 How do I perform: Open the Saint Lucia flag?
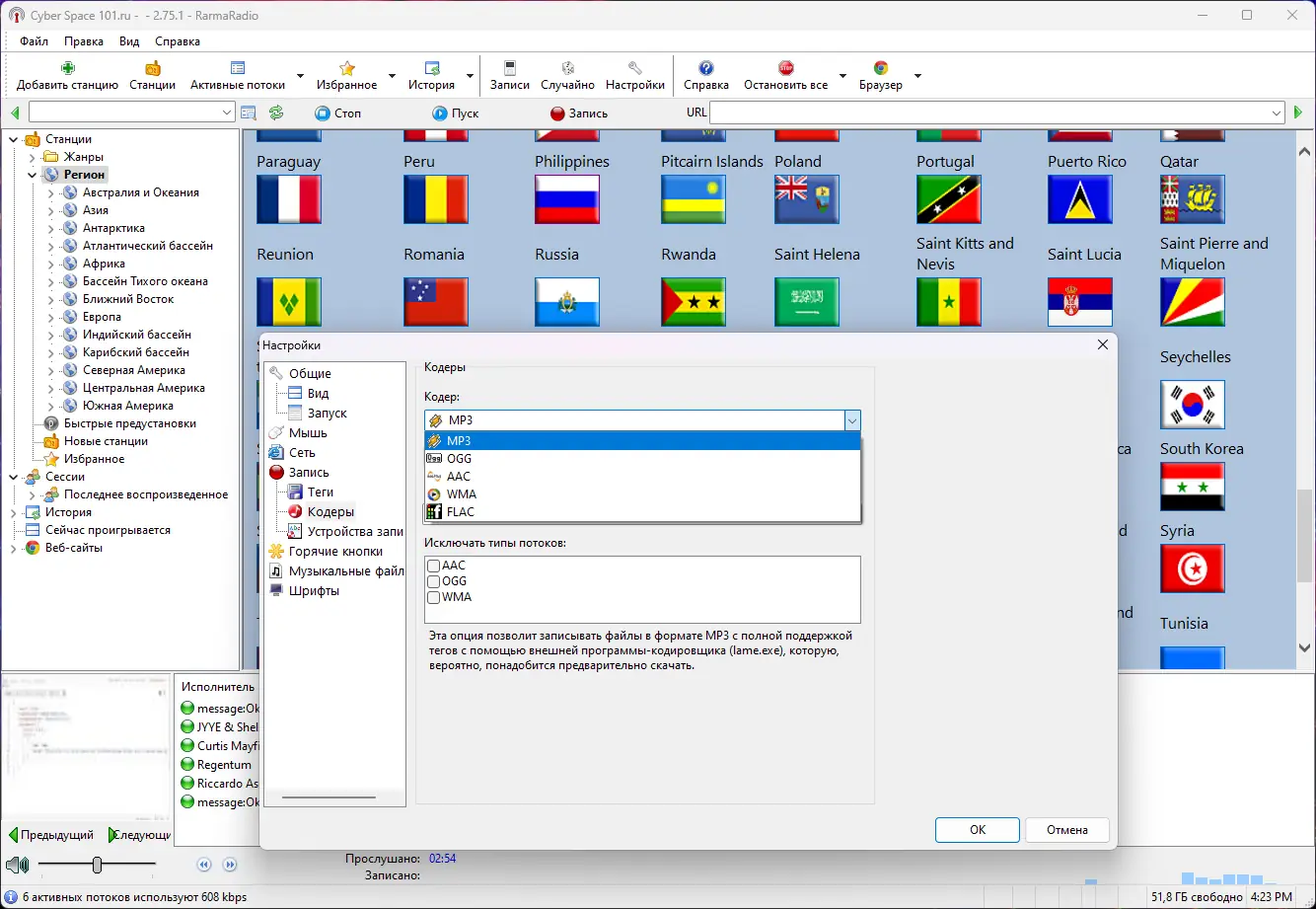pyautogui.click(x=1080, y=199)
